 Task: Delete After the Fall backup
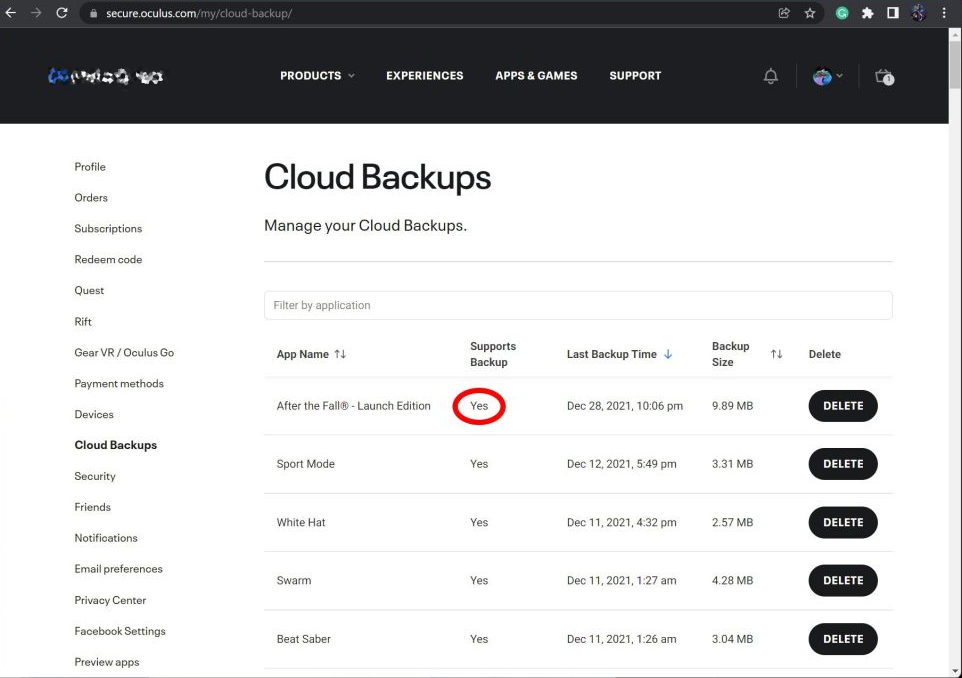842,406
